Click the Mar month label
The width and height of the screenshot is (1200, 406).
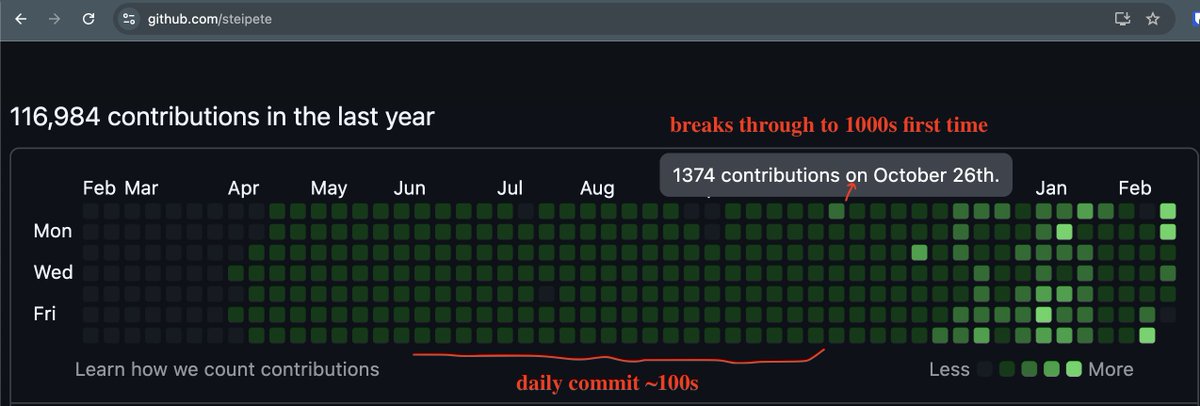point(141,188)
